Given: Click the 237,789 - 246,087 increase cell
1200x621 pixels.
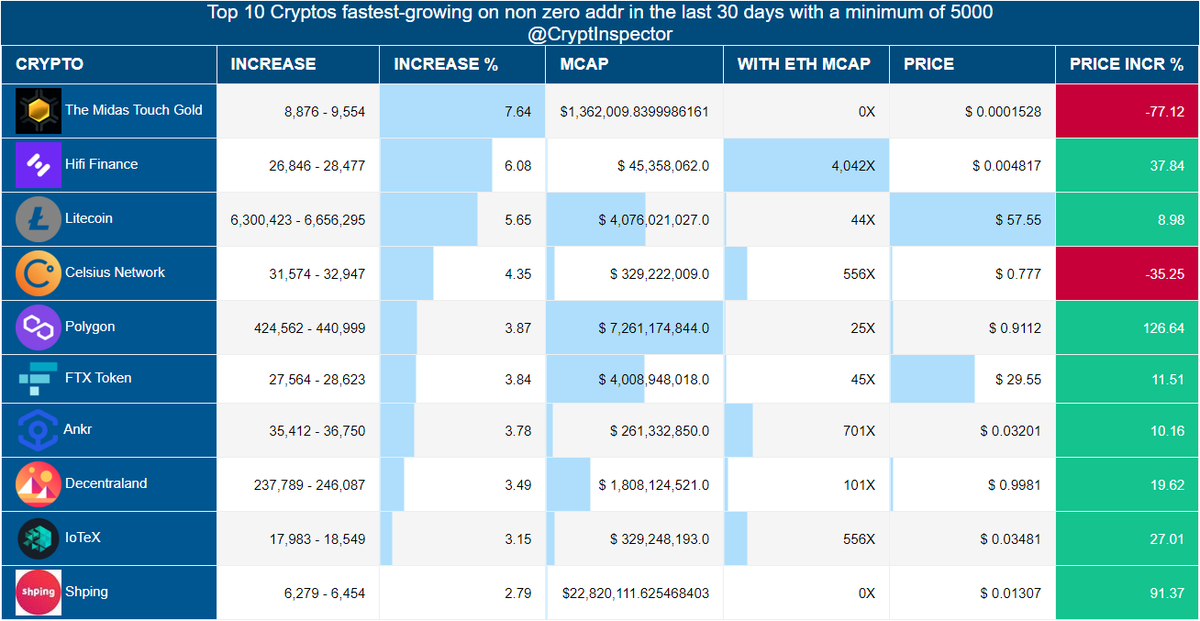Looking at the screenshot, I should point(298,485).
